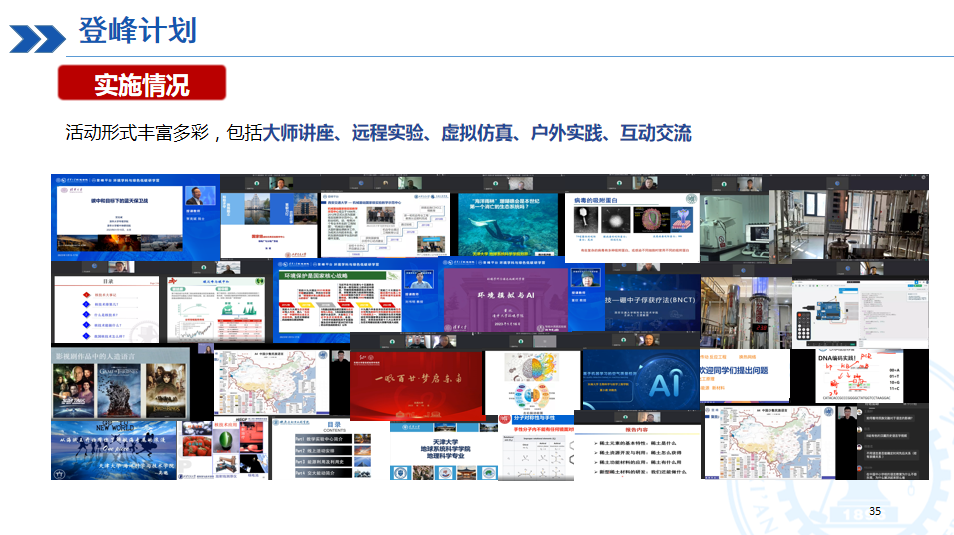Select the bold text 虚拟仿真
Image resolution: width=954 pixels, height=535 pixels.
477,133
